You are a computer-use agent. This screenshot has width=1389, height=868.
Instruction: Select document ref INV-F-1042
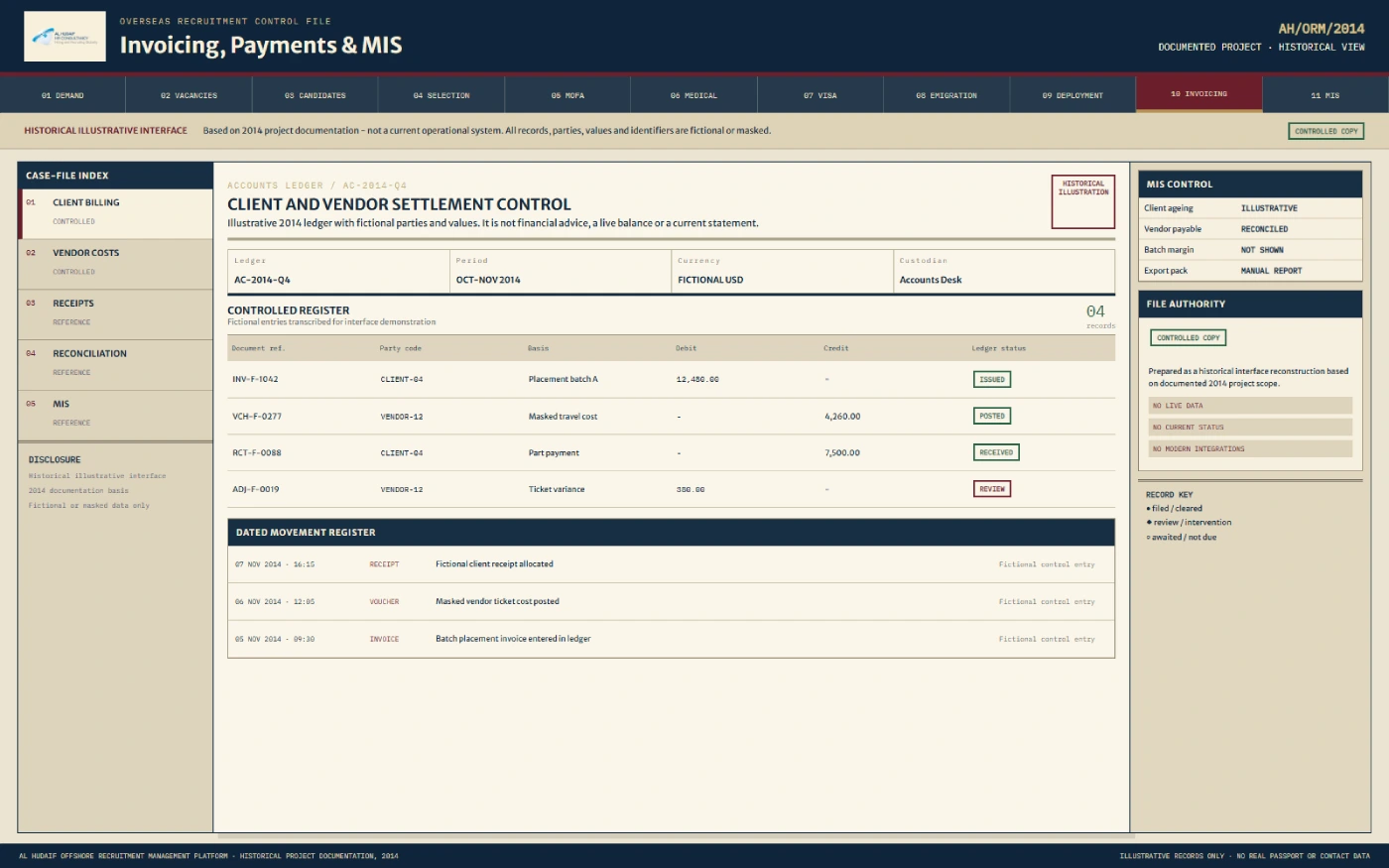coord(255,379)
